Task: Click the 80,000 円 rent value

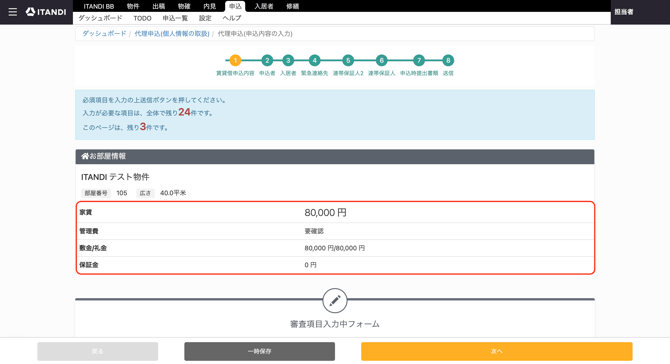Action: pos(326,212)
